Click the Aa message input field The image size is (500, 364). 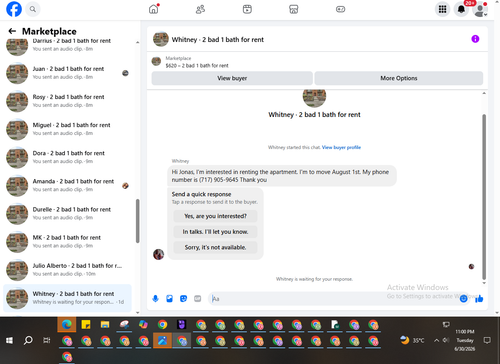pos(333,299)
